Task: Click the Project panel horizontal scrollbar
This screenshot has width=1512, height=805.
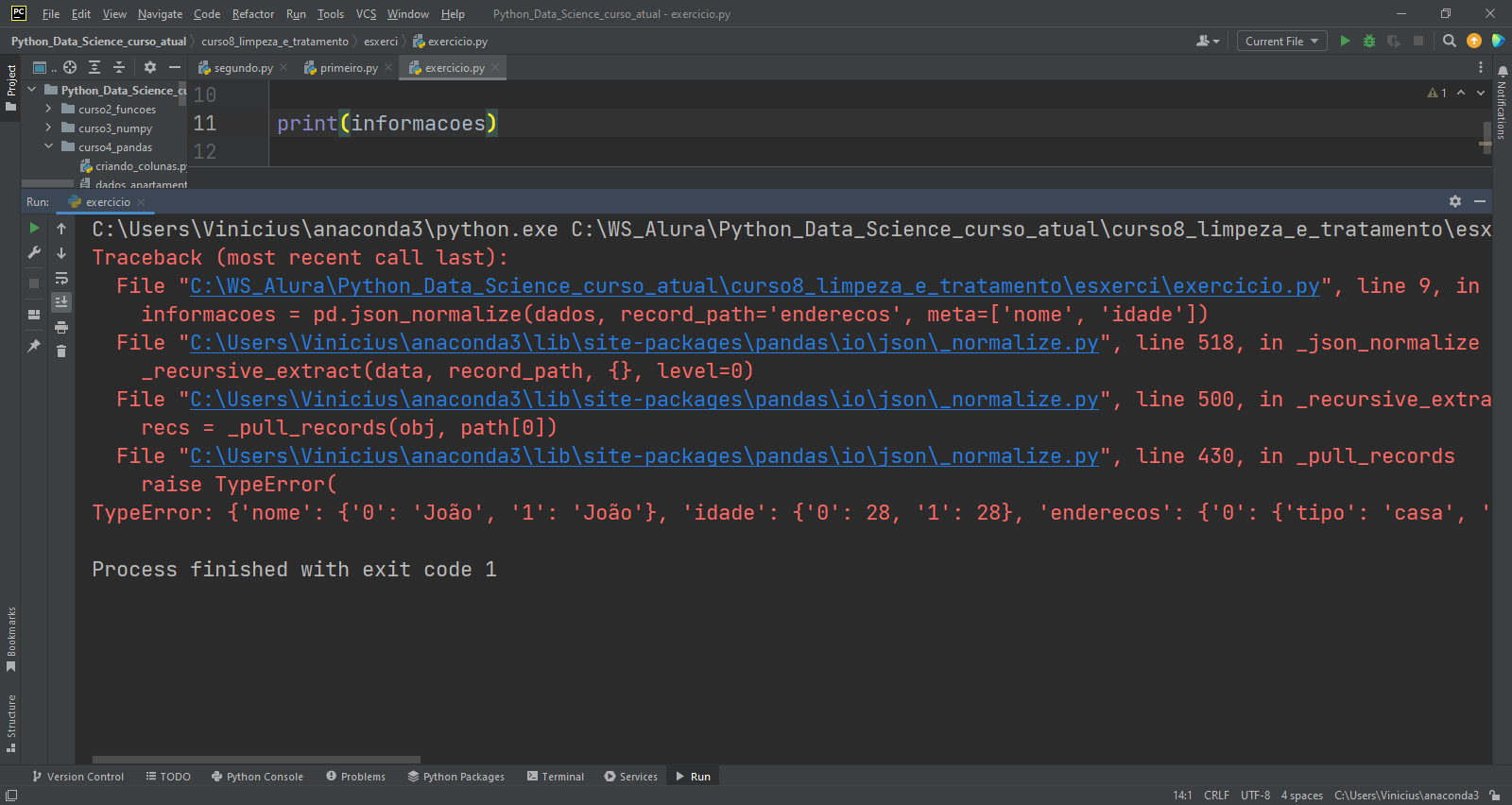Action: (x=47, y=183)
